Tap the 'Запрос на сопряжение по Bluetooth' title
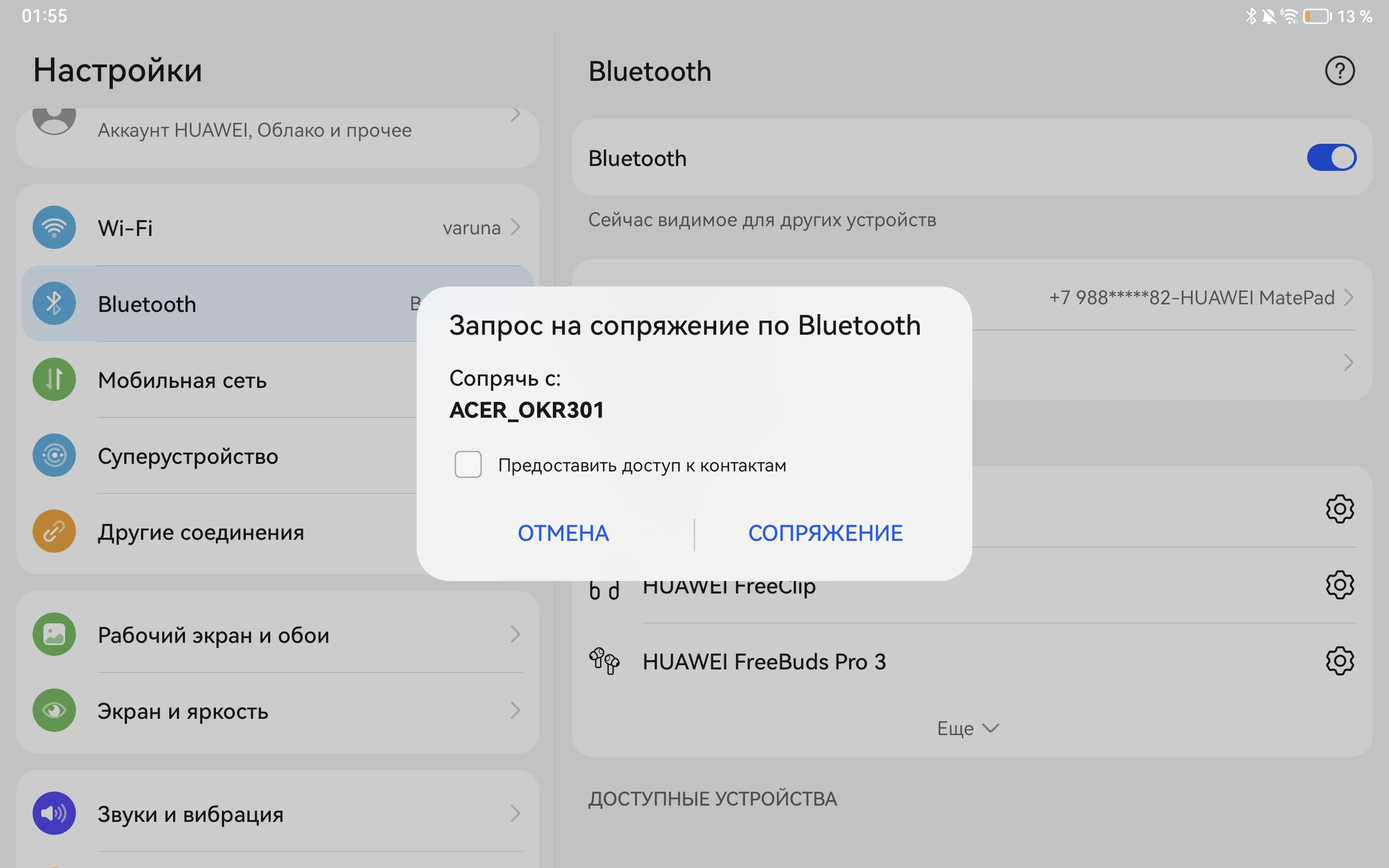This screenshot has width=1389, height=868. (685, 325)
